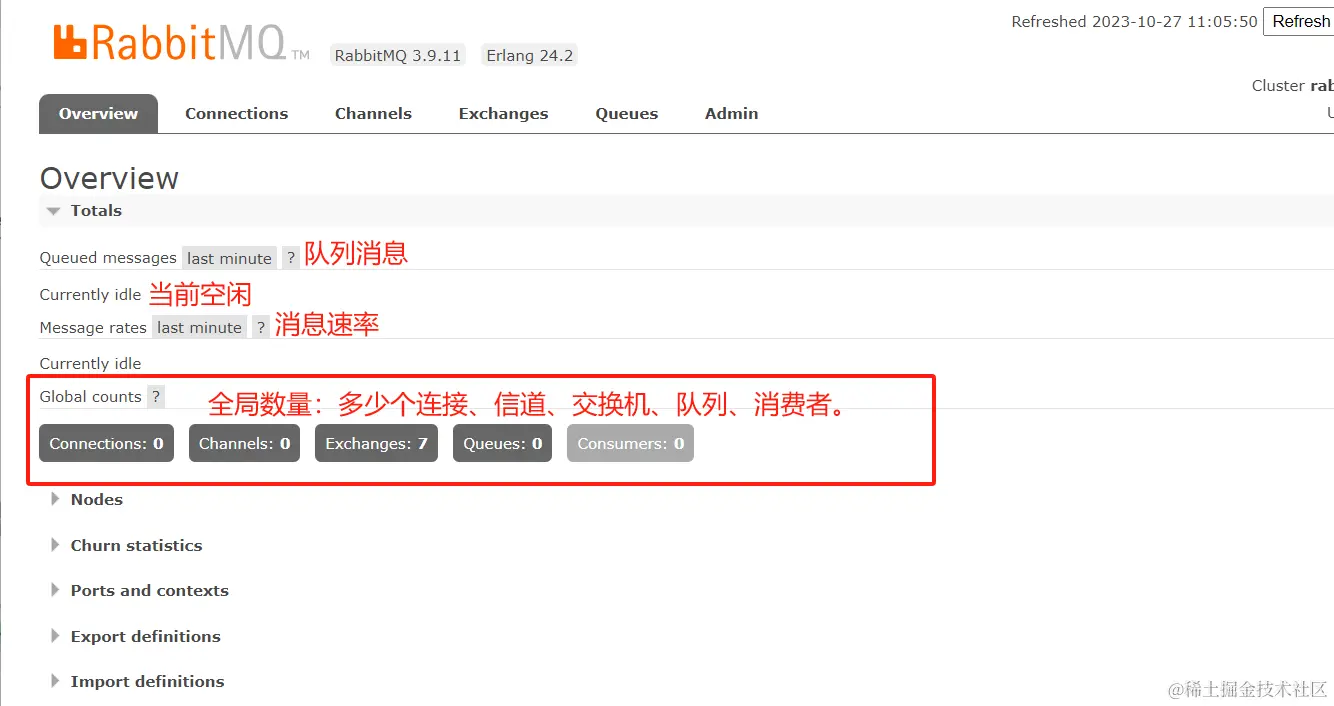Change Message rates last minute range
Viewport: 1334px width, 706px height.
199,327
